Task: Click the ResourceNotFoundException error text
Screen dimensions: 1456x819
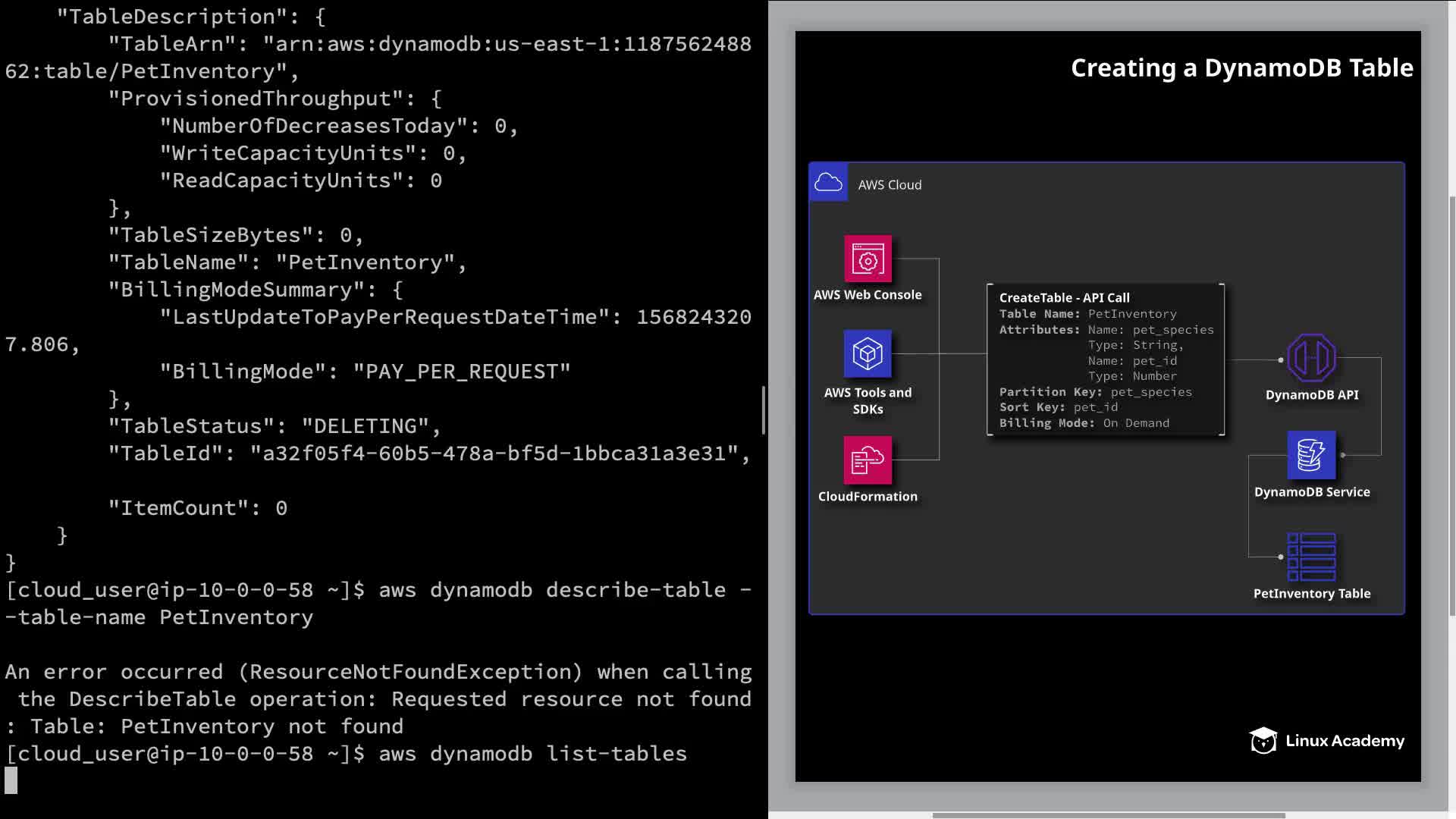Action: tap(410, 672)
